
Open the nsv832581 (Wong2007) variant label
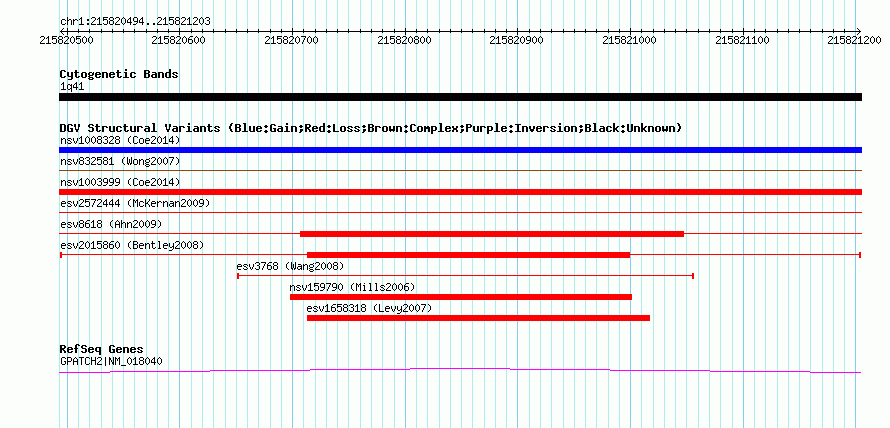tap(120, 162)
